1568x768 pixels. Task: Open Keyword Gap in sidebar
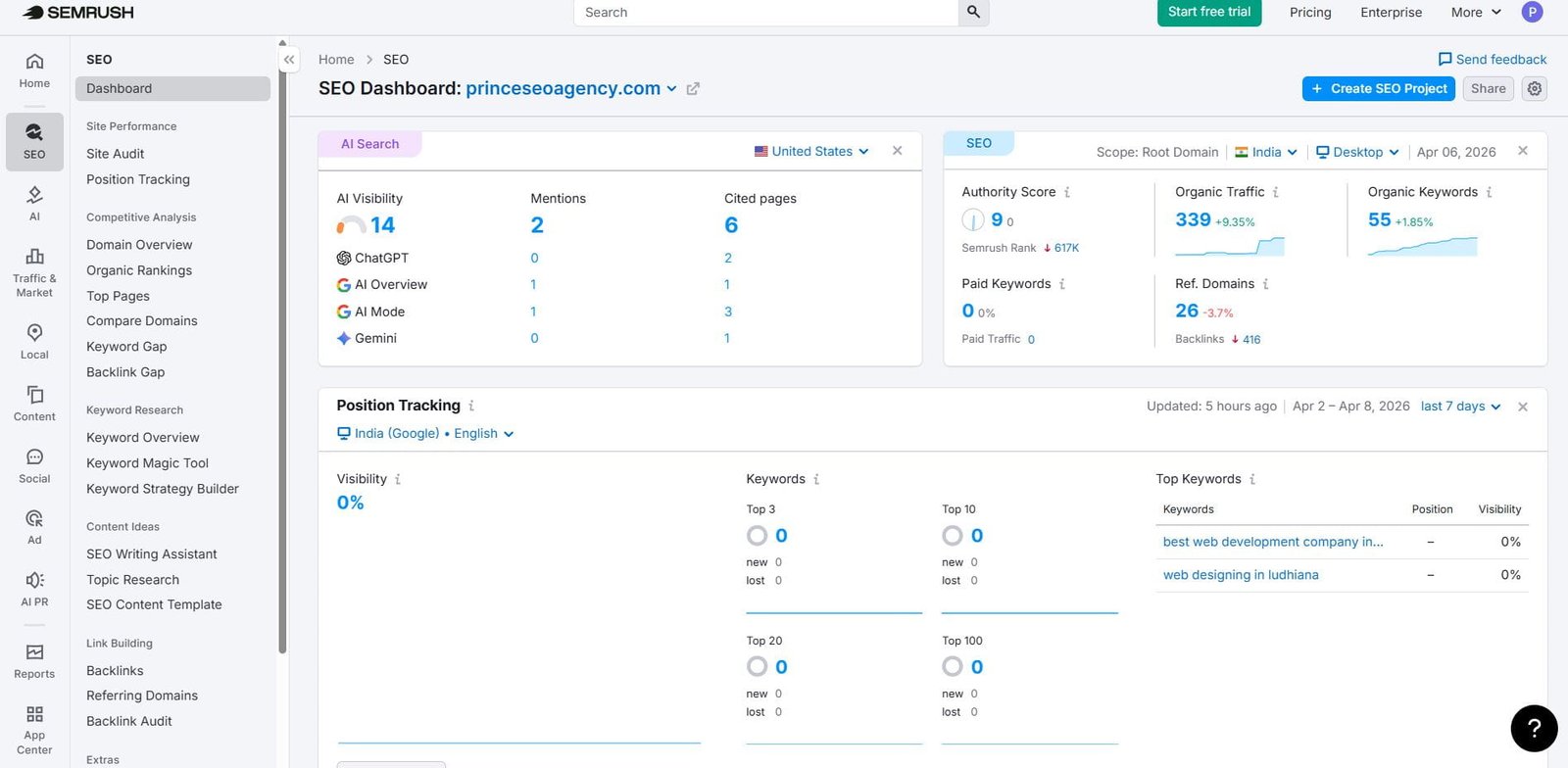click(x=126, y=347)
